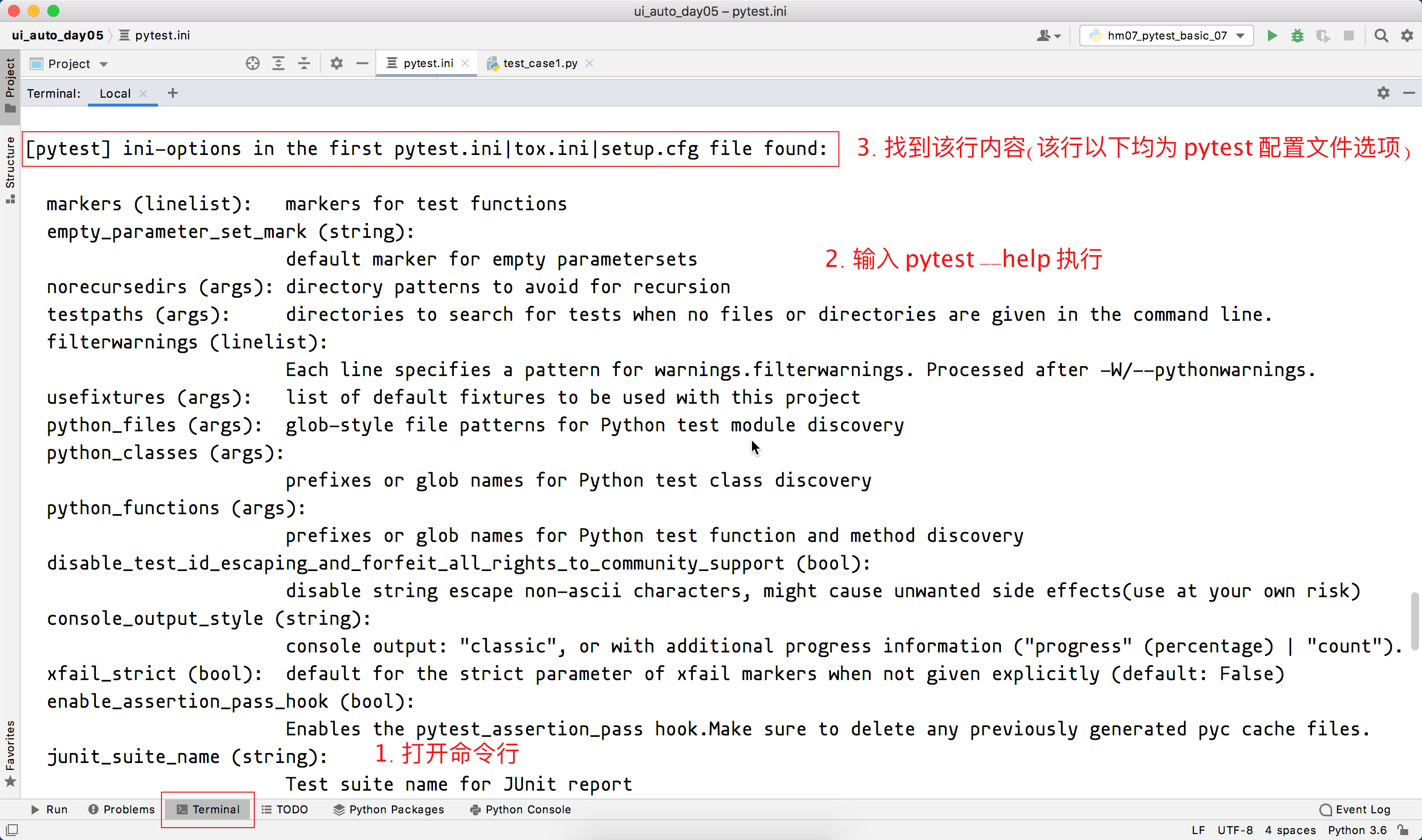Run the hm07_pytest_basic_07 configuration
This screenshot has width=1422, height=840.
click(1272, 36)
